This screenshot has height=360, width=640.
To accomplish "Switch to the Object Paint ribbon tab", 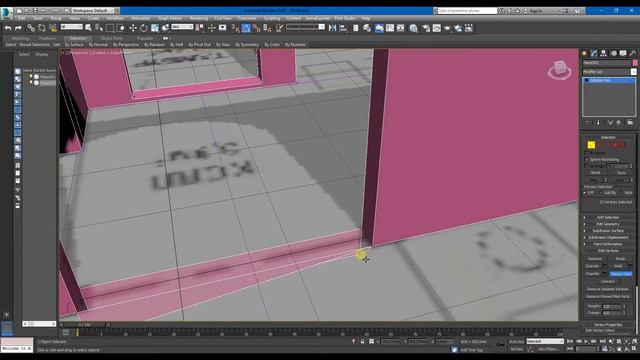I will [111, 38].
